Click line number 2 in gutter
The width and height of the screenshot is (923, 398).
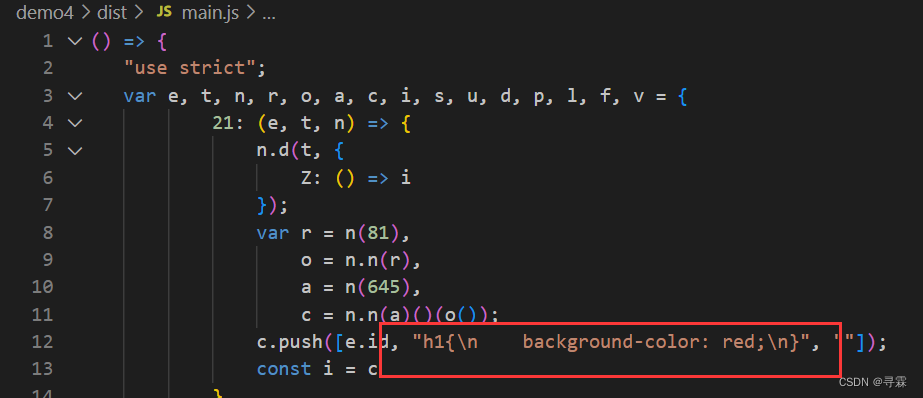click(x=48, y=68)
